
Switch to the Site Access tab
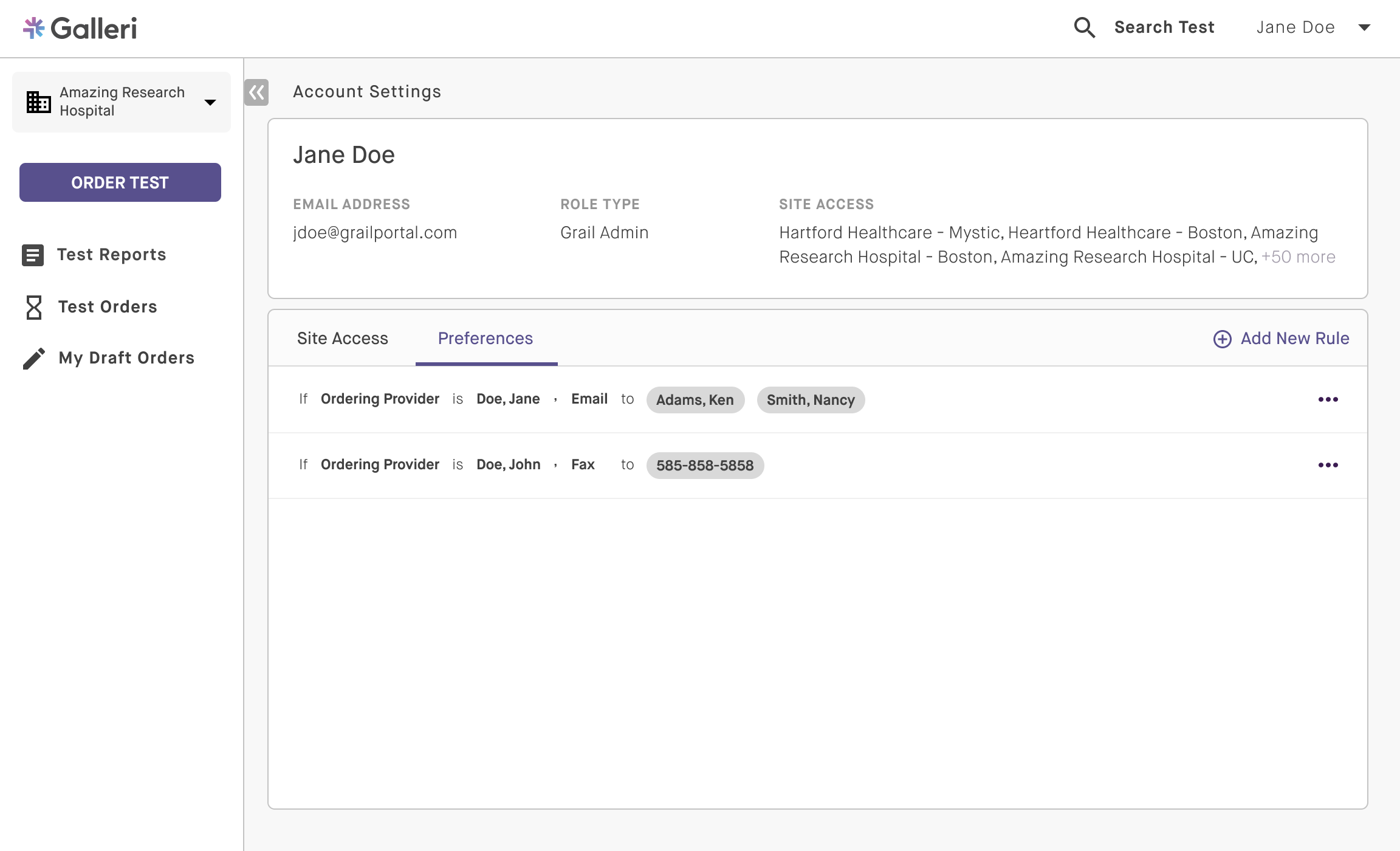(342, 339)
